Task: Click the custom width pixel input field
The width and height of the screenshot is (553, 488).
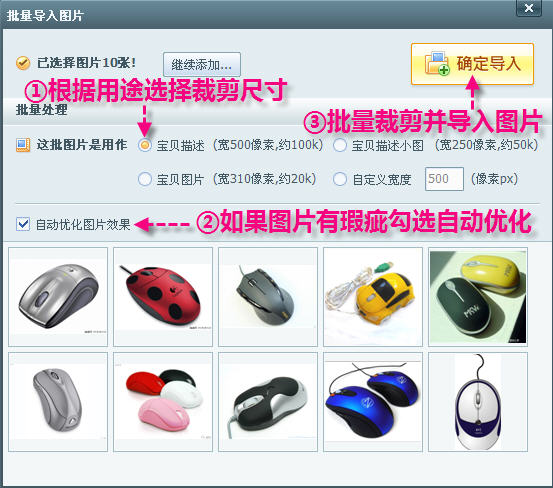Action: [x=444, y=179]
